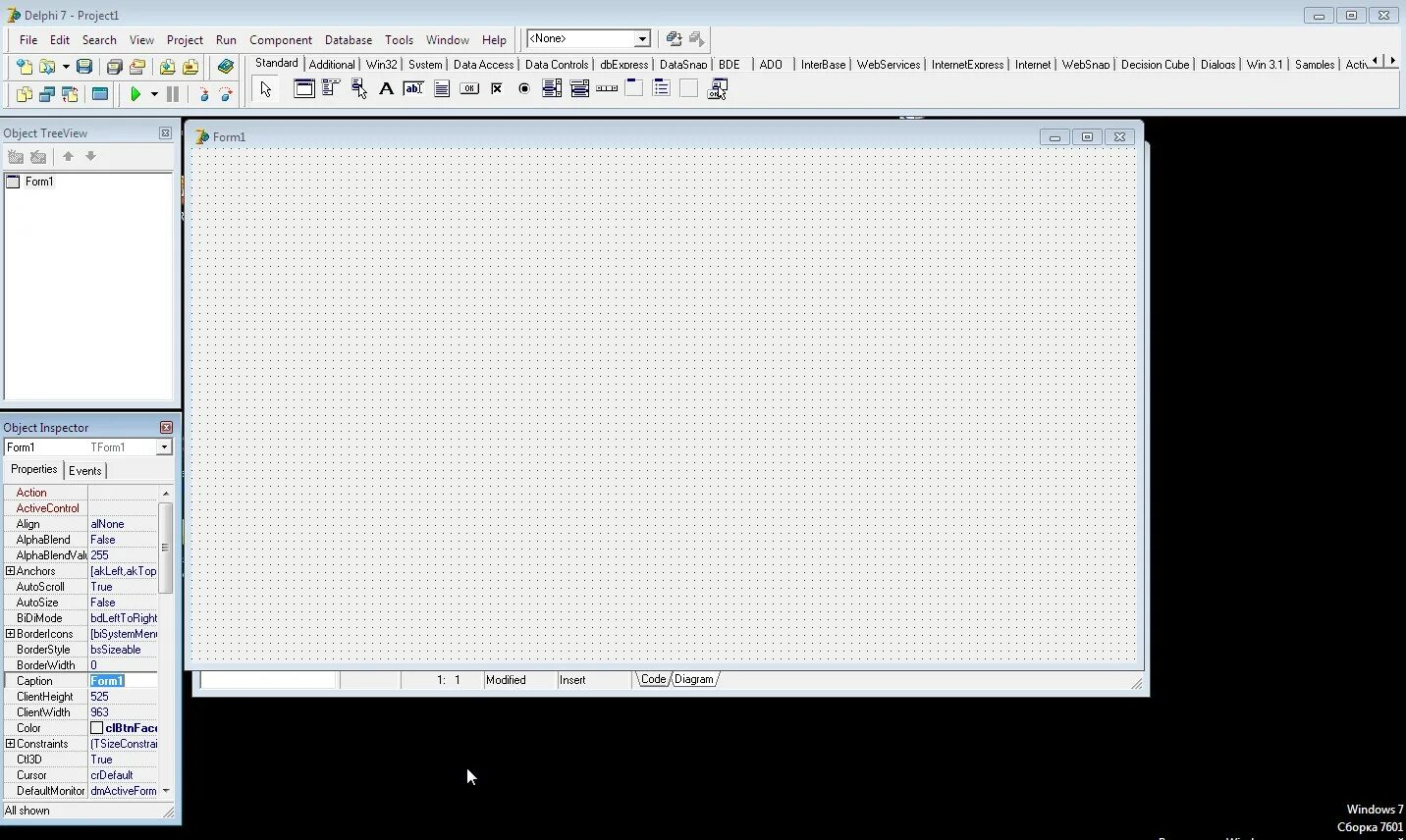Select the Button (OK) component icon
The height and width of the screenshot is (840, 1406).
point(469,88)
